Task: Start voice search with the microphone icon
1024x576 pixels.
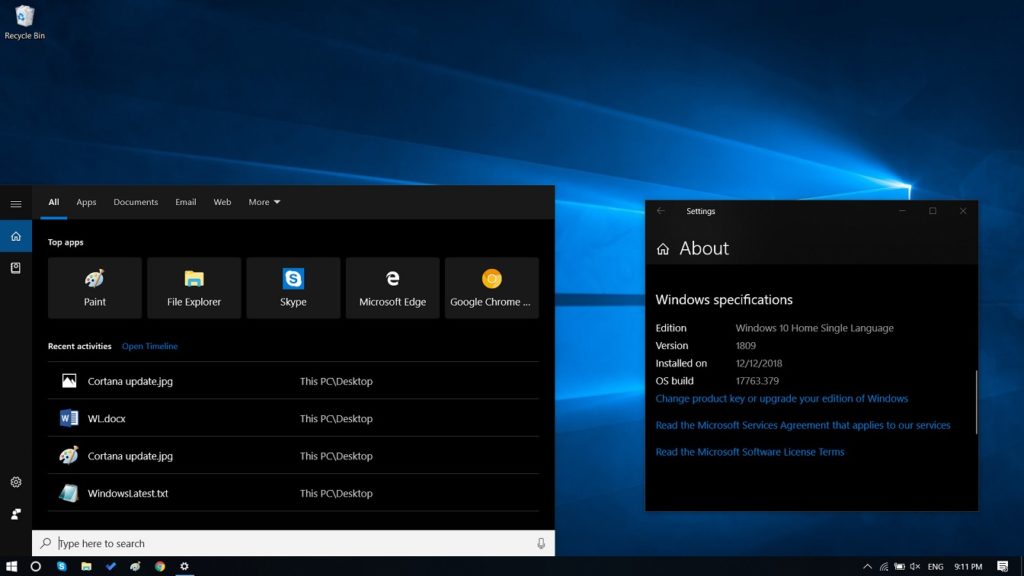Action: 540,543
